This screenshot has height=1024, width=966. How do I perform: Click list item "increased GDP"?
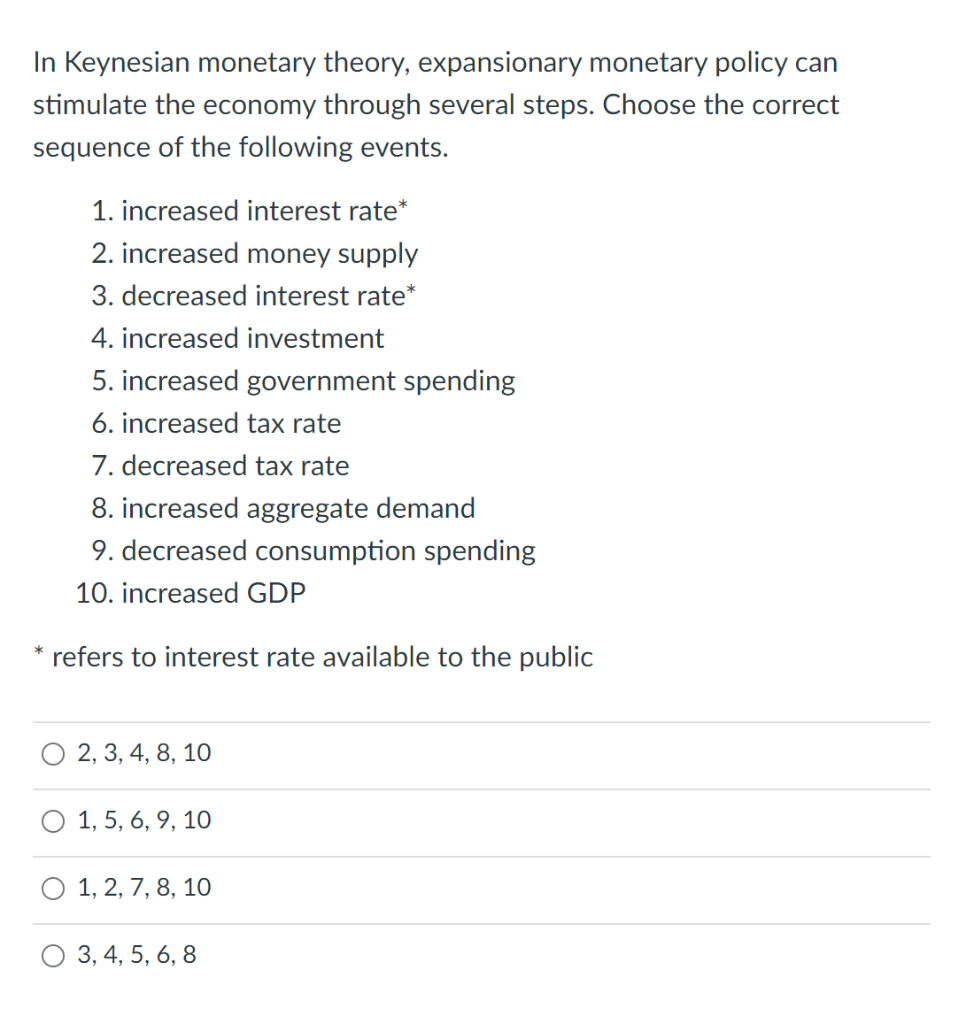191,593
